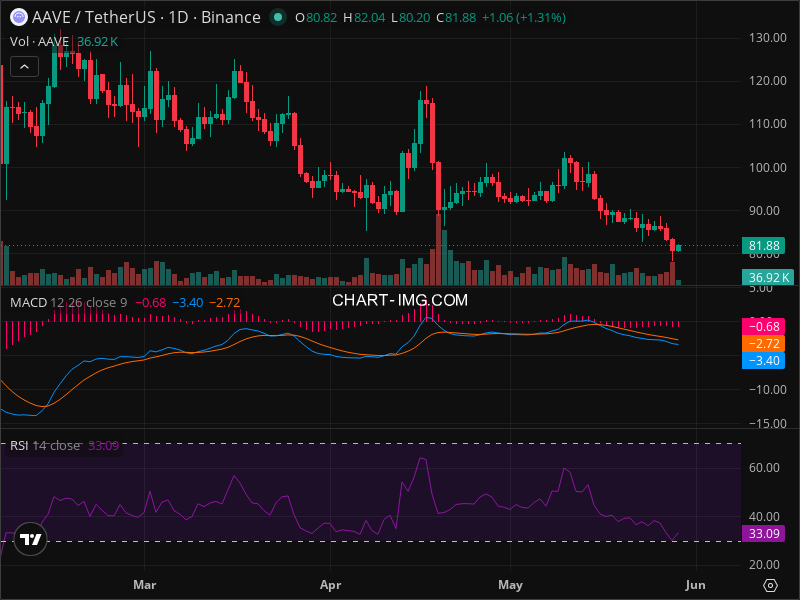Click the TradingView logo badge

pos(30,539)
